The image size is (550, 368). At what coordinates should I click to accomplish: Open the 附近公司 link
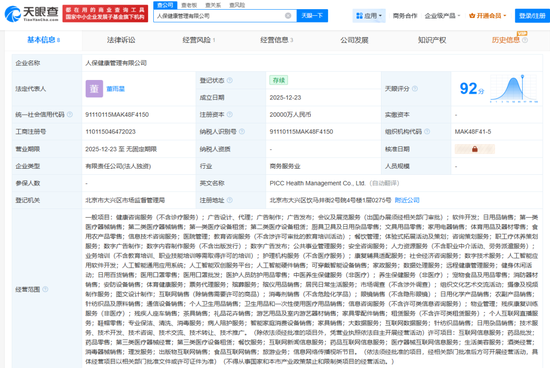[407, 200]
